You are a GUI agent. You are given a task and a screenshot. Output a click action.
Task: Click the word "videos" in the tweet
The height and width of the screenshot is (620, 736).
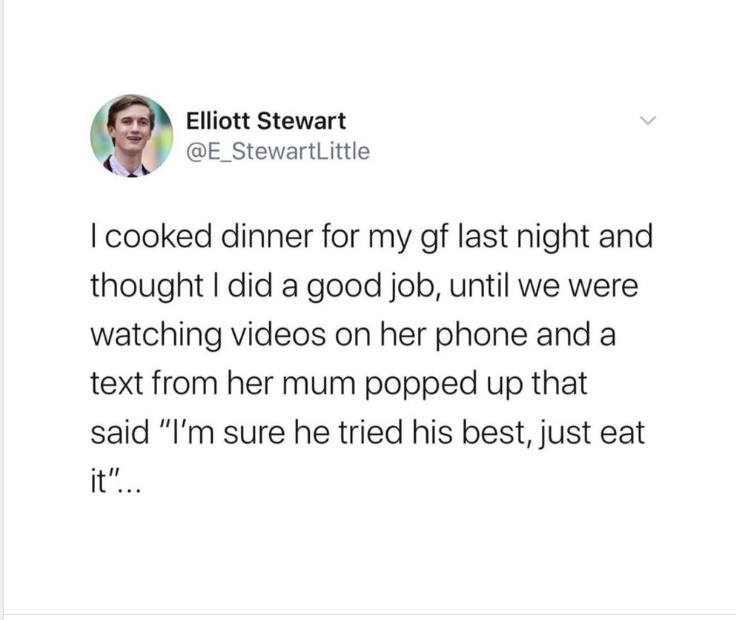point(279,334)
